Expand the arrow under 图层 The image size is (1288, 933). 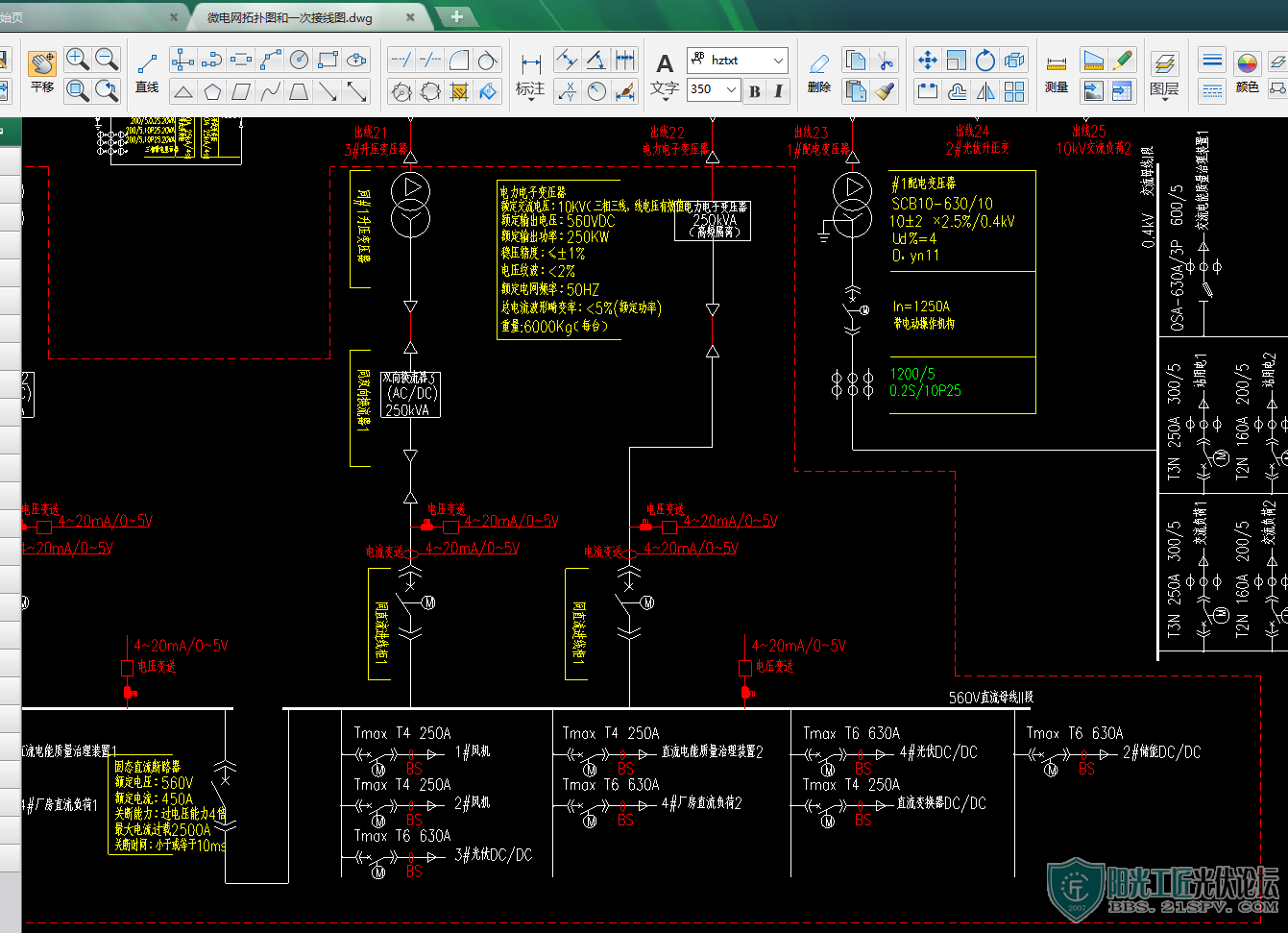point(1164,100)
